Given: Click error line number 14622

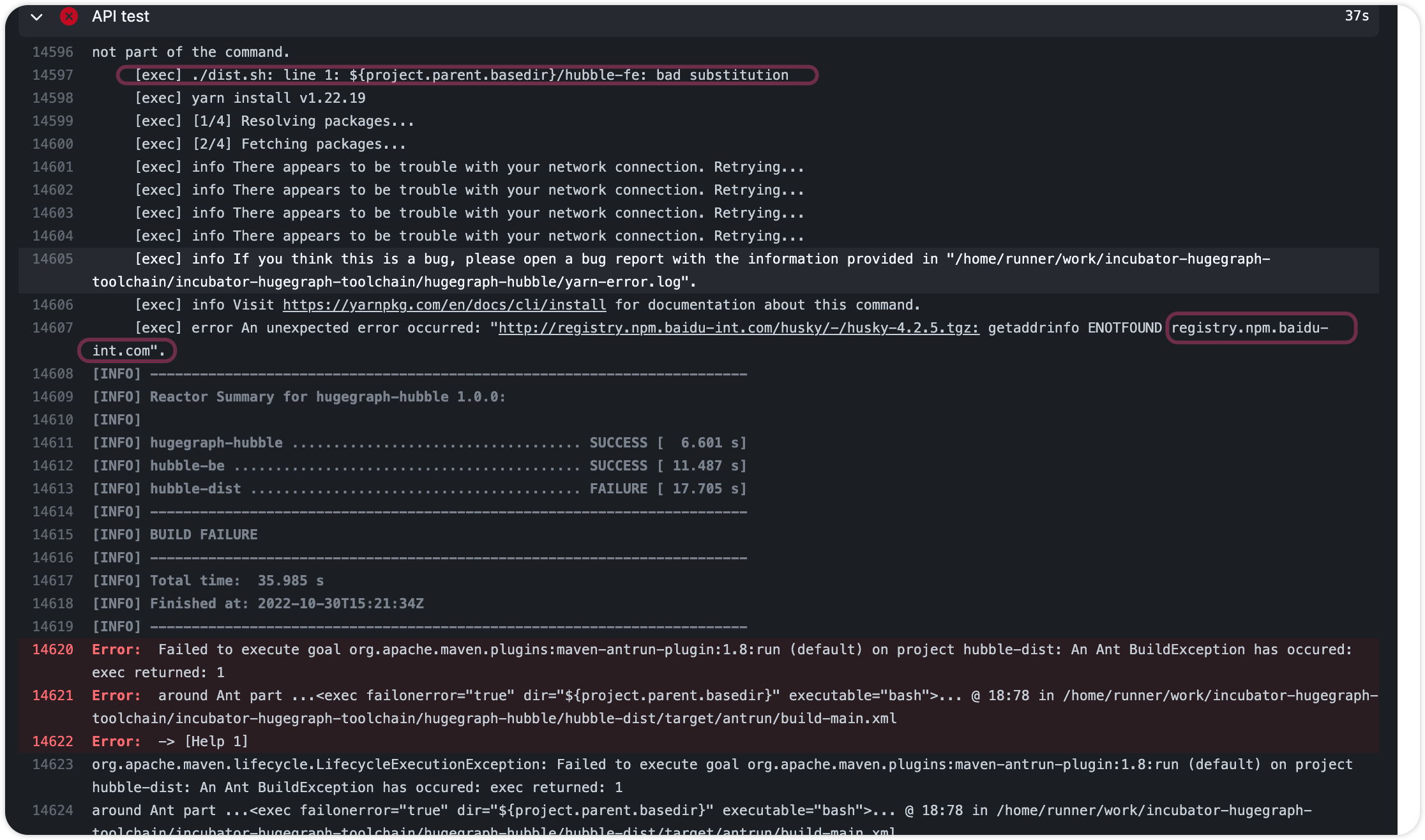Looking at the screenshot, I should point(53,742).
